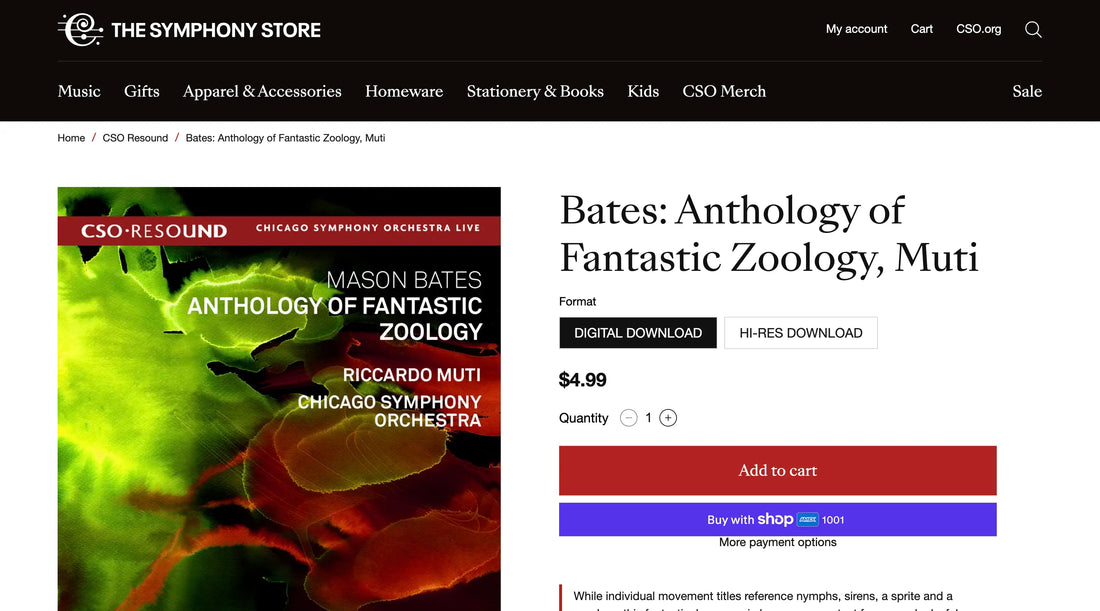View CSO Merch items

pyautogui.click(x=724, y=91)
